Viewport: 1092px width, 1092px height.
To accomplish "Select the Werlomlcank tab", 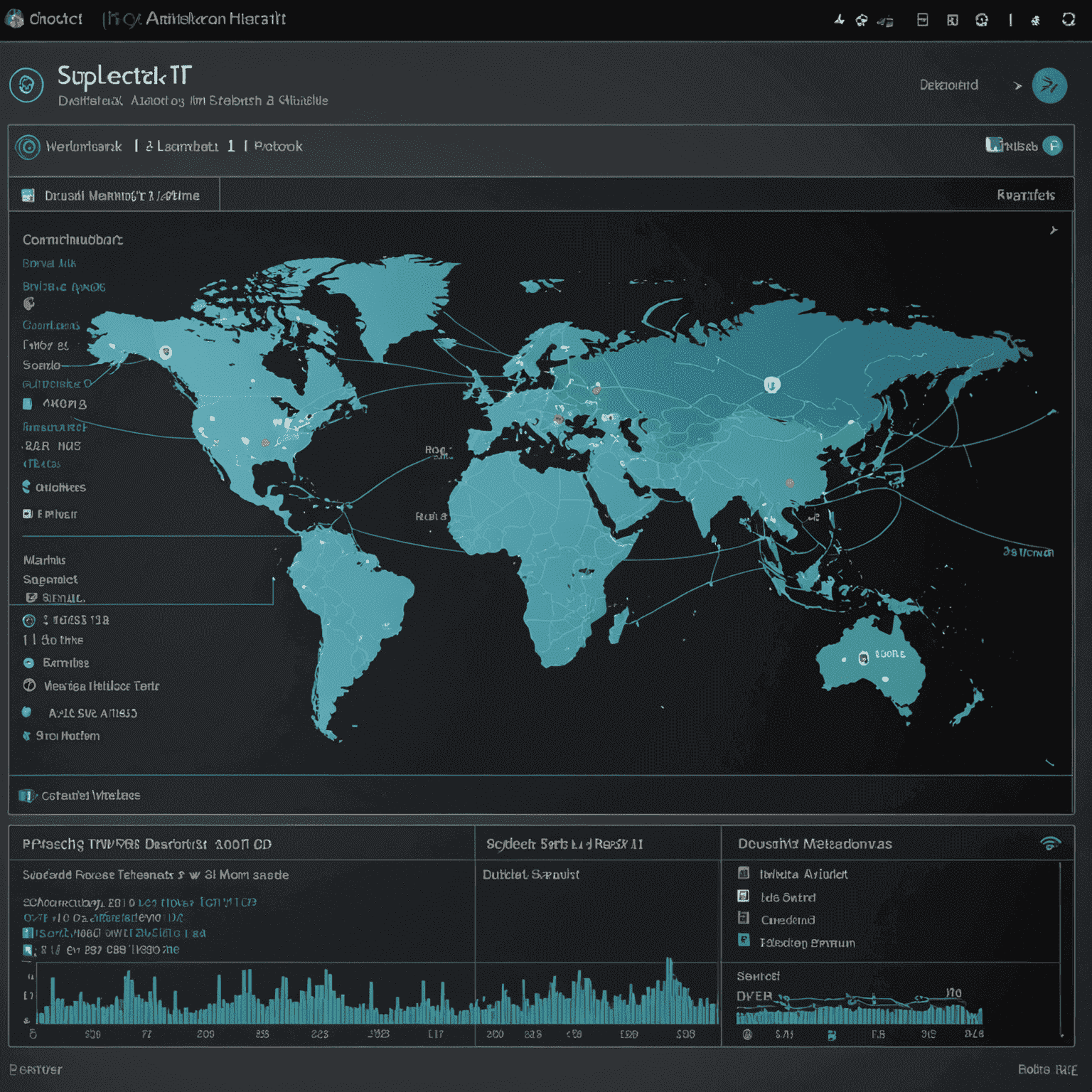I will [84, 146].
